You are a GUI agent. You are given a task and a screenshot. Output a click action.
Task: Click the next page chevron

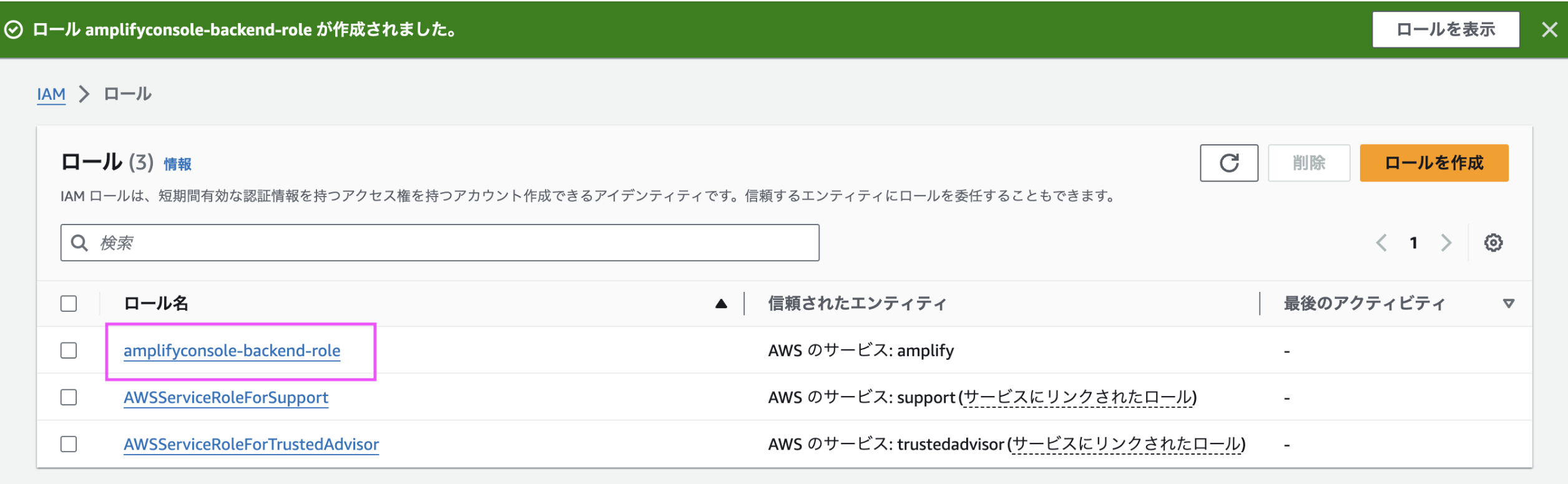click(1447, 242)
